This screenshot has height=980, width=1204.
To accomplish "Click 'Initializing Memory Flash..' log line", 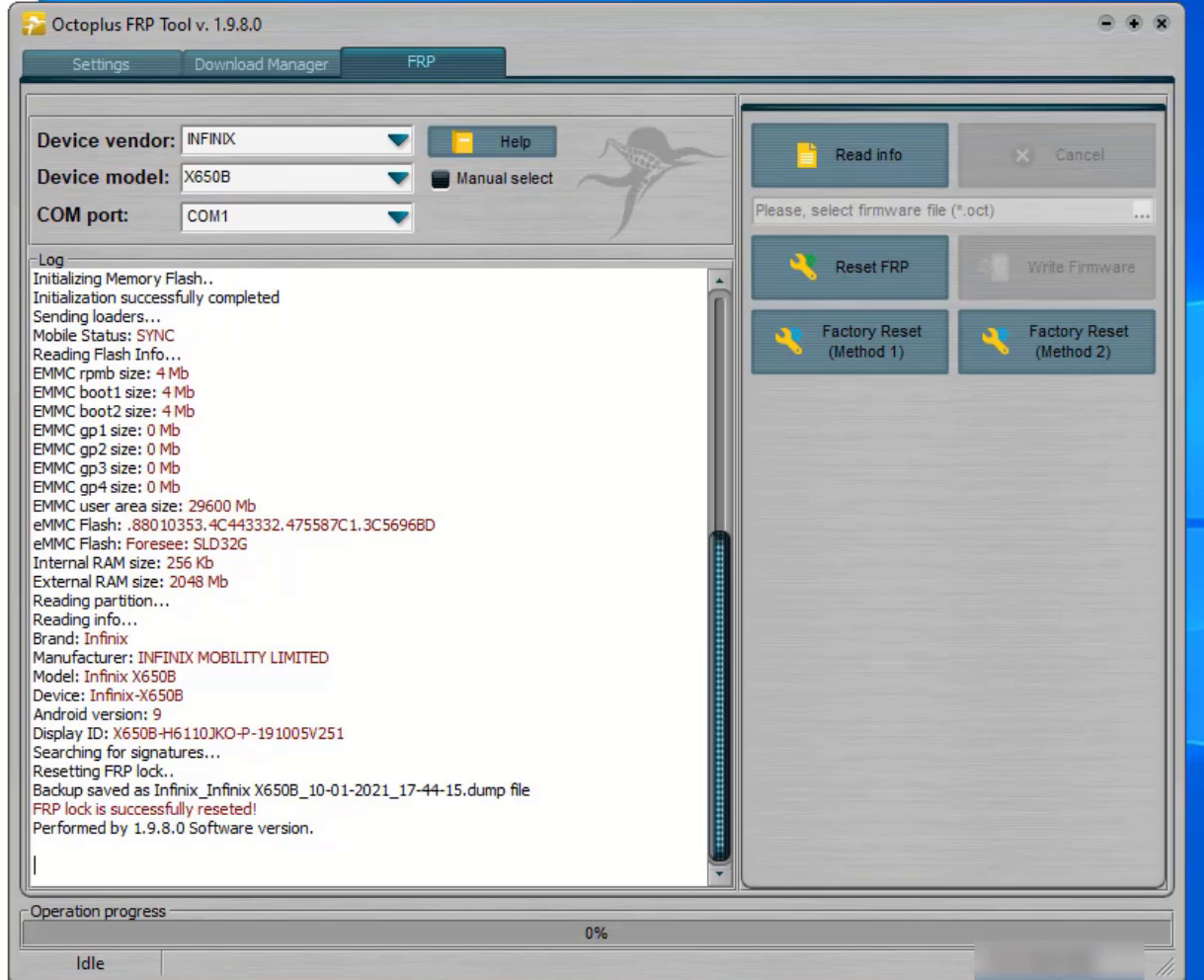I will pyautogui.click(x=122, y=279).
